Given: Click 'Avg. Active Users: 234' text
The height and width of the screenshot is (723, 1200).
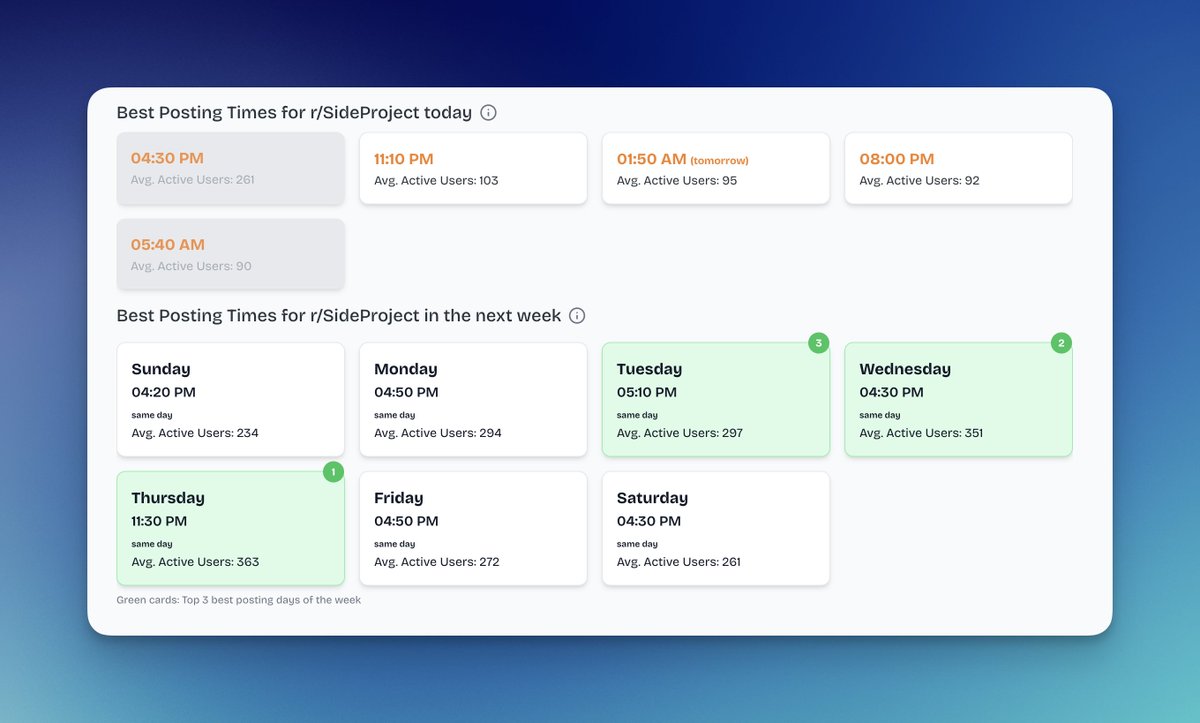Looking at the screenshot, I should [x=196, y=433].
